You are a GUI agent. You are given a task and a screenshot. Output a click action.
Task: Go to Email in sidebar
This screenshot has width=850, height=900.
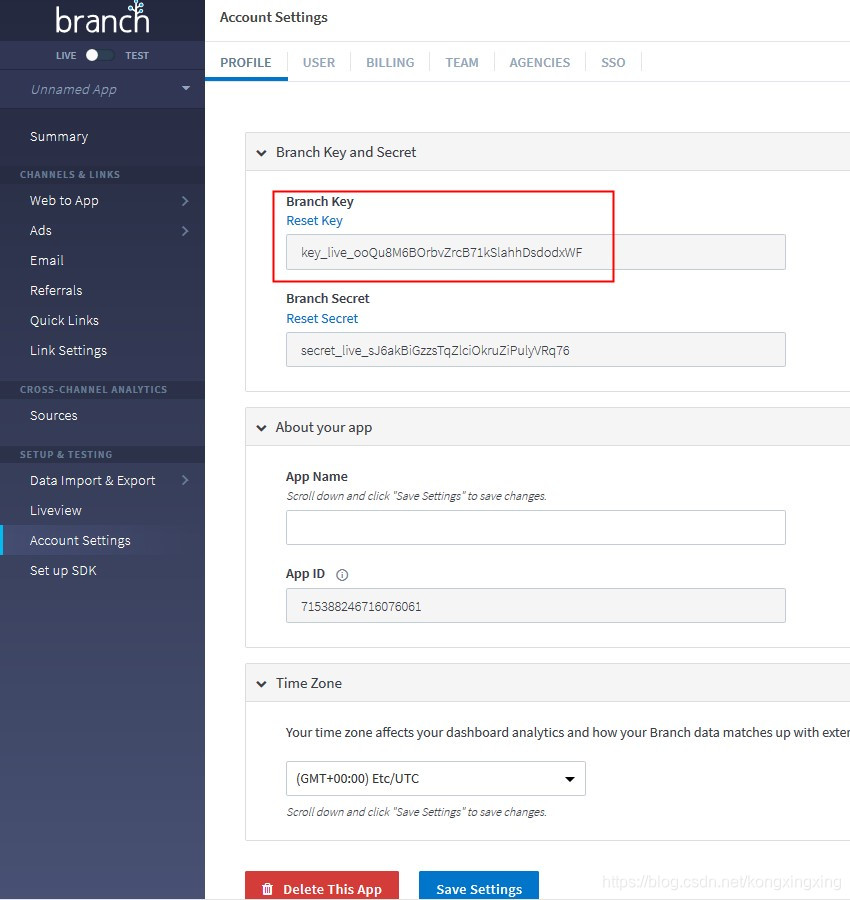coord(46,261)
